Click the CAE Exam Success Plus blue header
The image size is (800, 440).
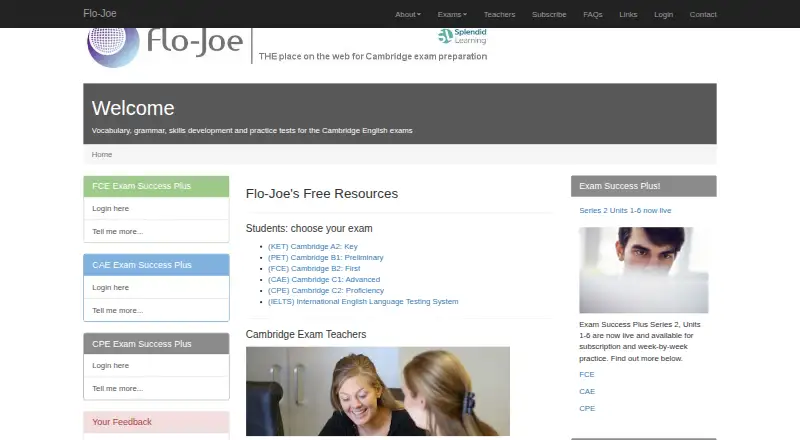pos(156,265)
